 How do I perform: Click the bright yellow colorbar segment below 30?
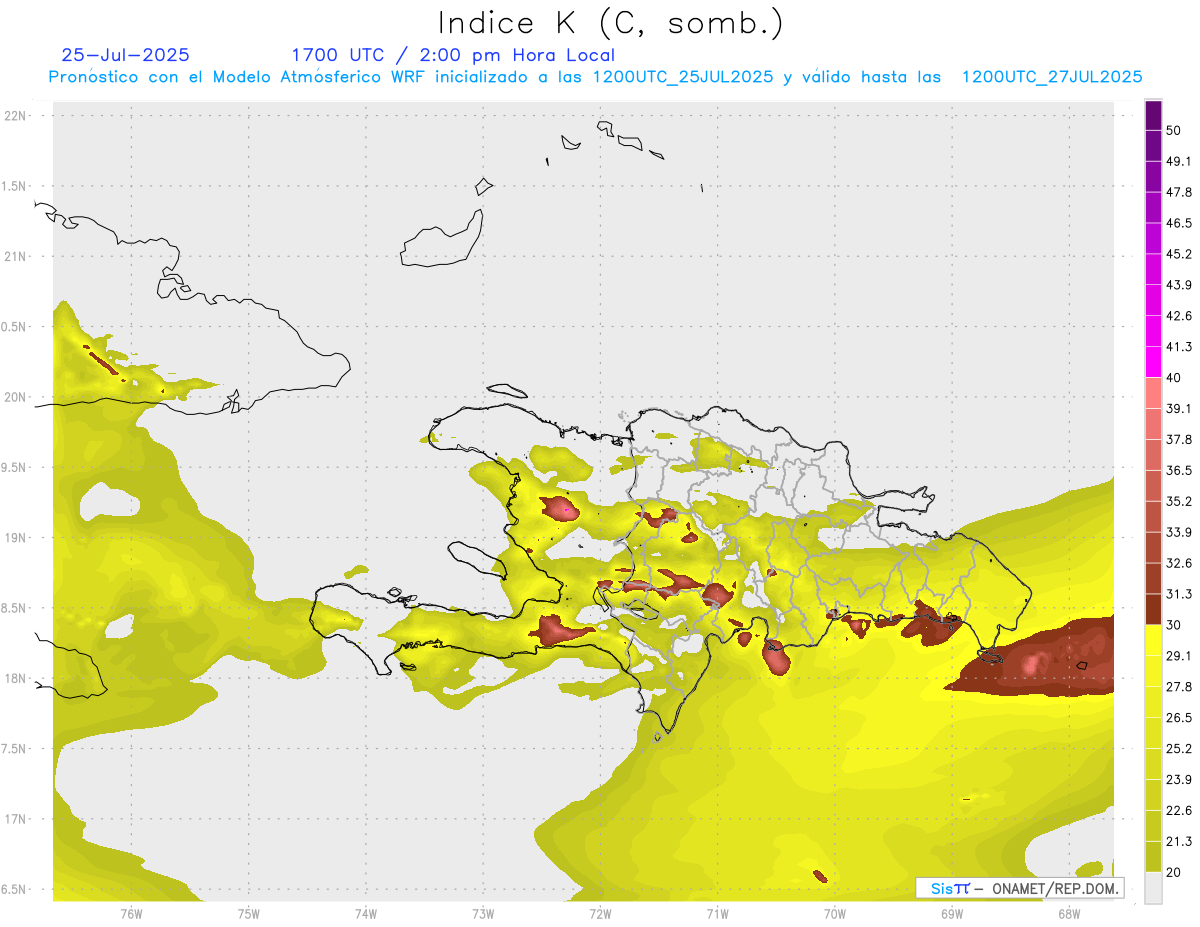[1154, 641]
